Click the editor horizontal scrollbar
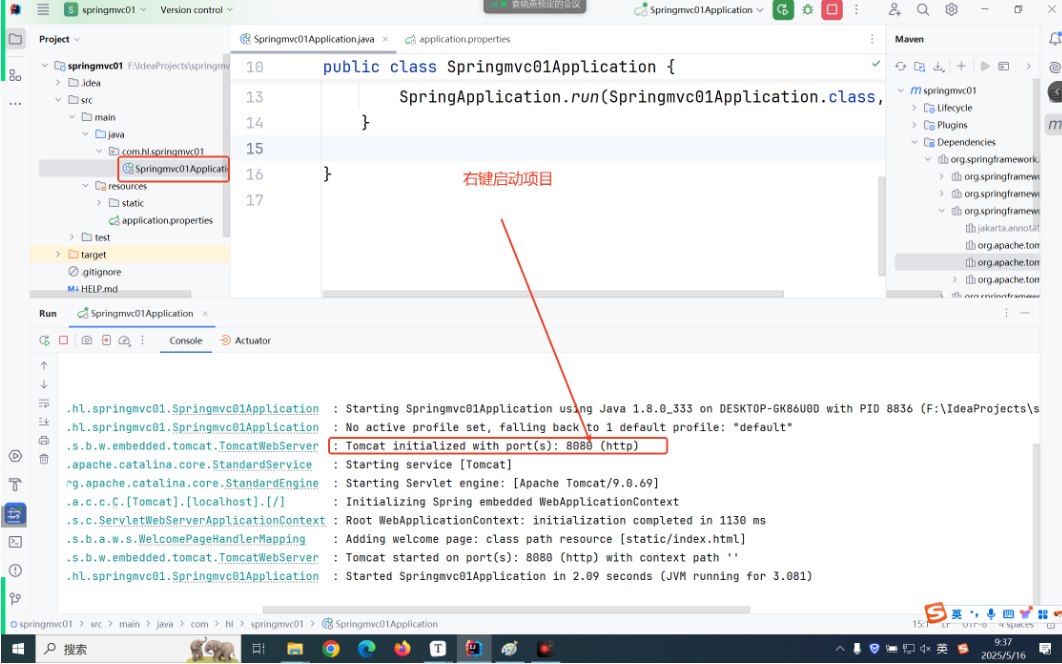 [553, 294]
